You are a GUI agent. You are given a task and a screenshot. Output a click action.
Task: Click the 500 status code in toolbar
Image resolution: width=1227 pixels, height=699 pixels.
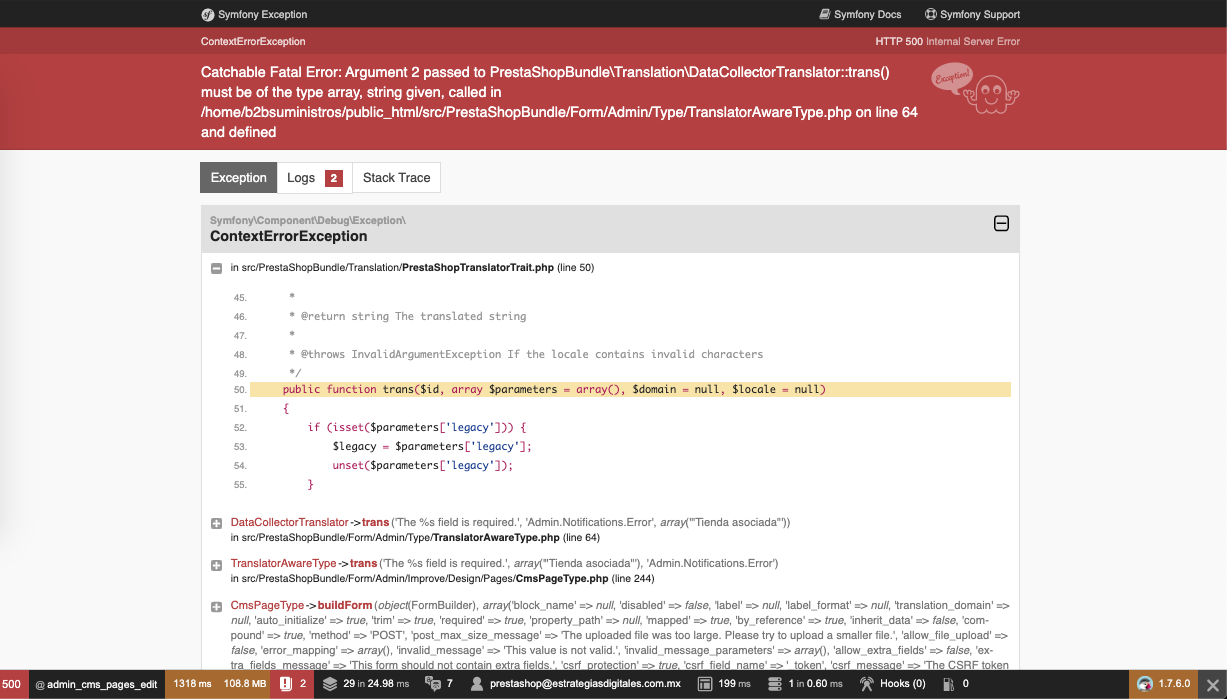coord(11,684)
